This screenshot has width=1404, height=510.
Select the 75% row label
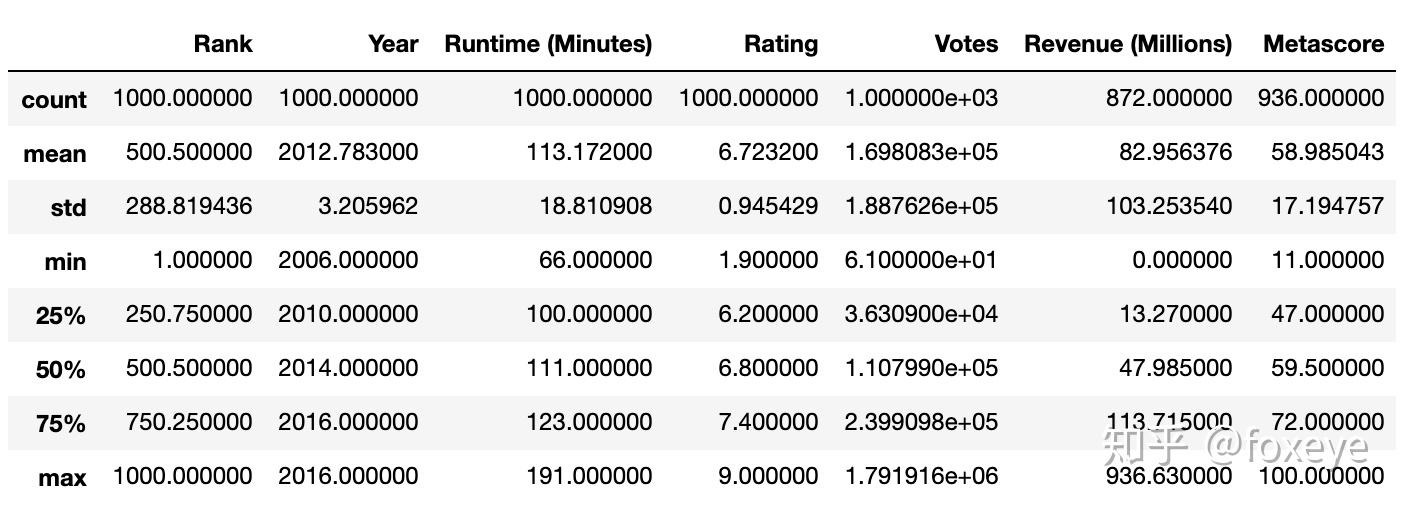pos(61,423)
